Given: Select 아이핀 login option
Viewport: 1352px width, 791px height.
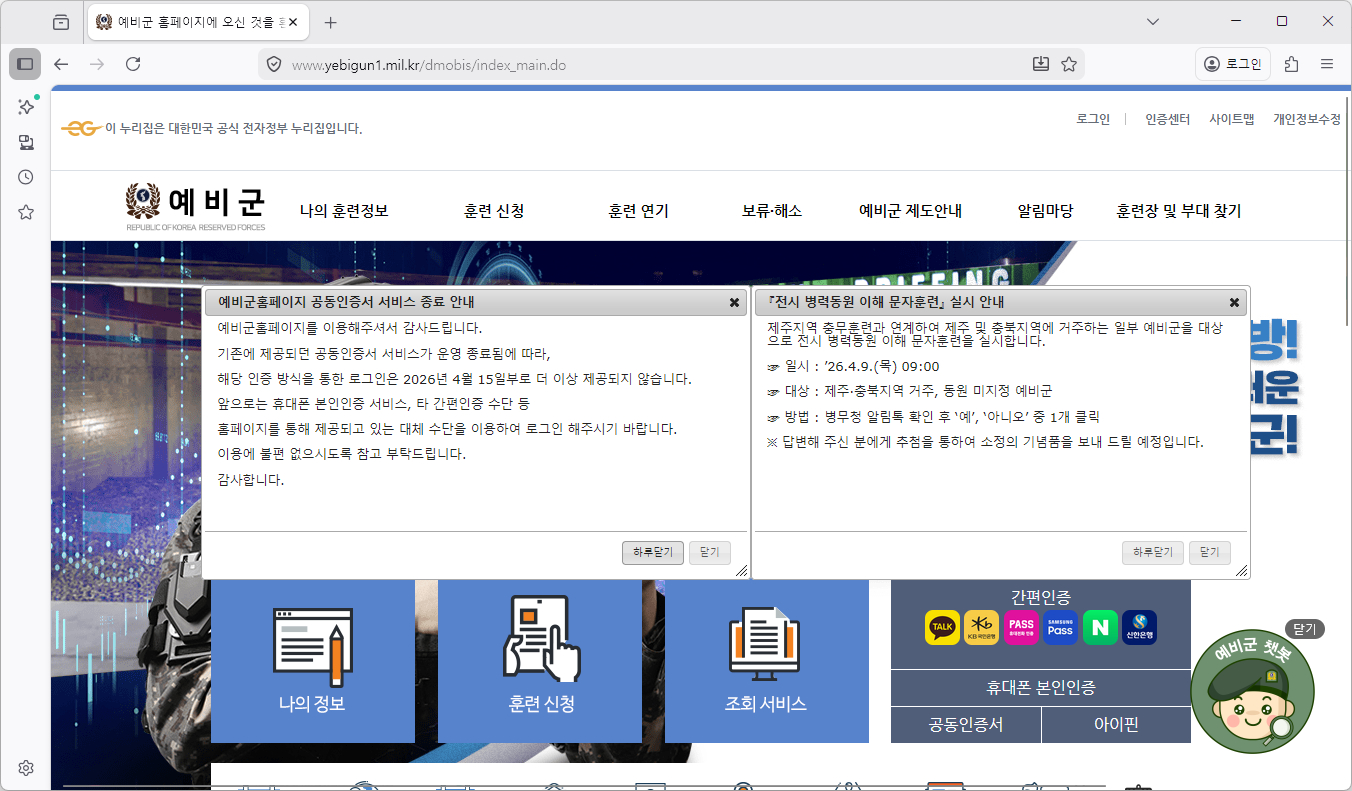Looking at the screenshot, I should (x=1117, y=725).
